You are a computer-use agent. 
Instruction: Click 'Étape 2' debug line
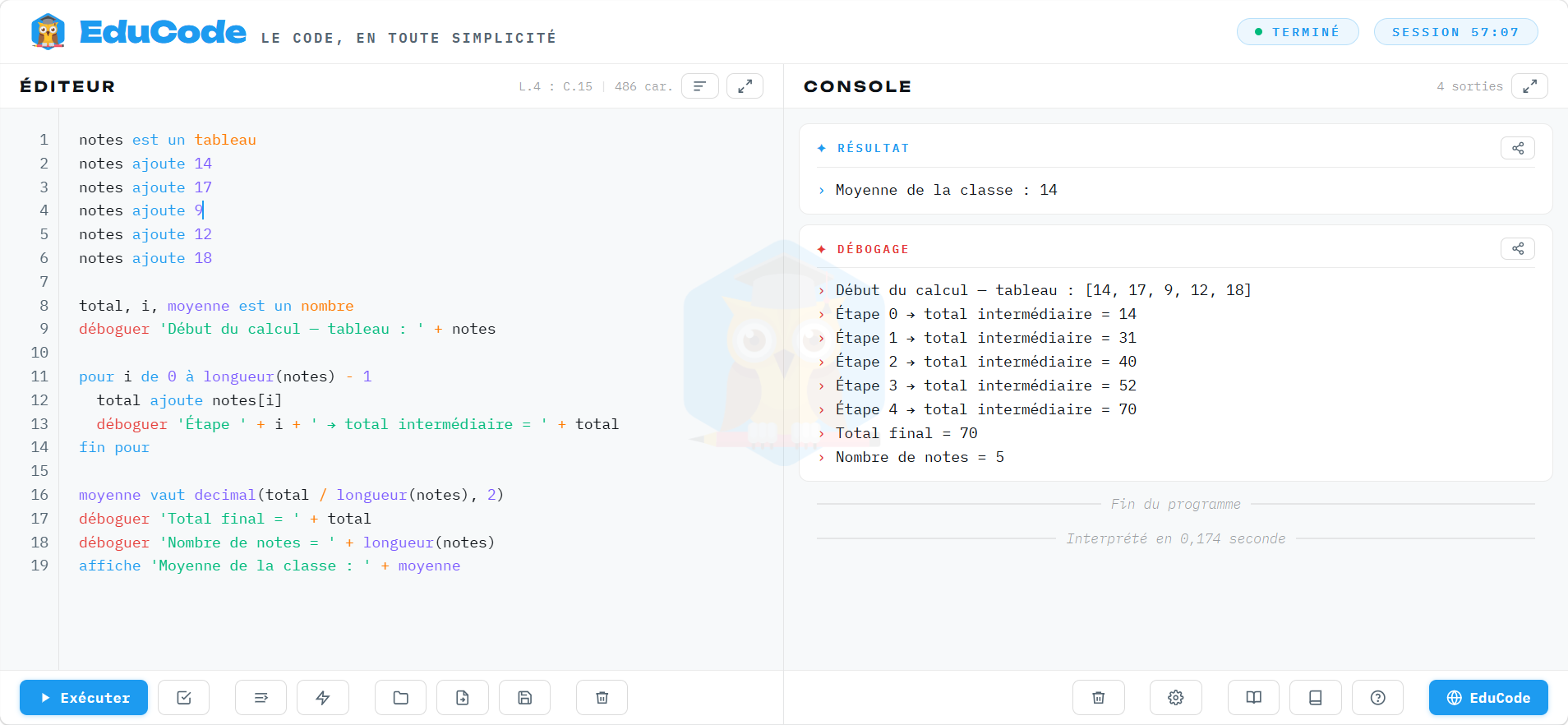pos(985,362)
